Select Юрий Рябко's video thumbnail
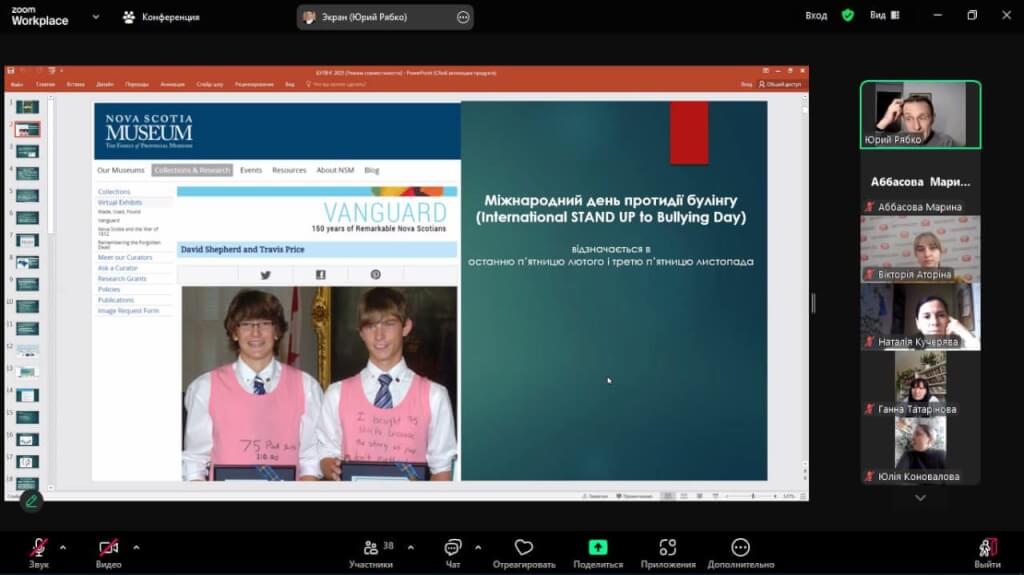The image size is (1024, 575). click(x=920, y=114)
